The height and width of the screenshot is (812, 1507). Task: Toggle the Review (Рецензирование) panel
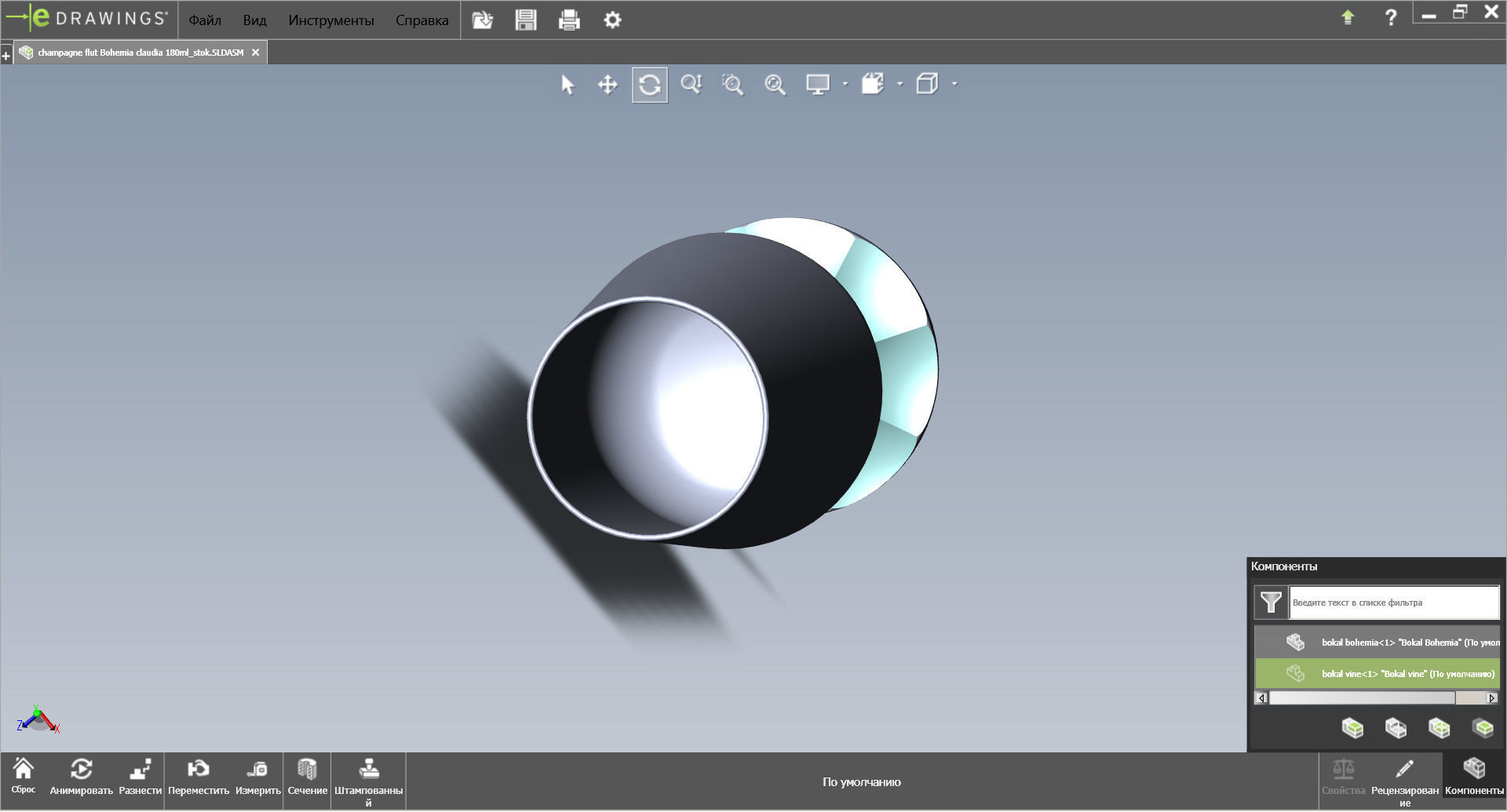[x=1404, y=781]
